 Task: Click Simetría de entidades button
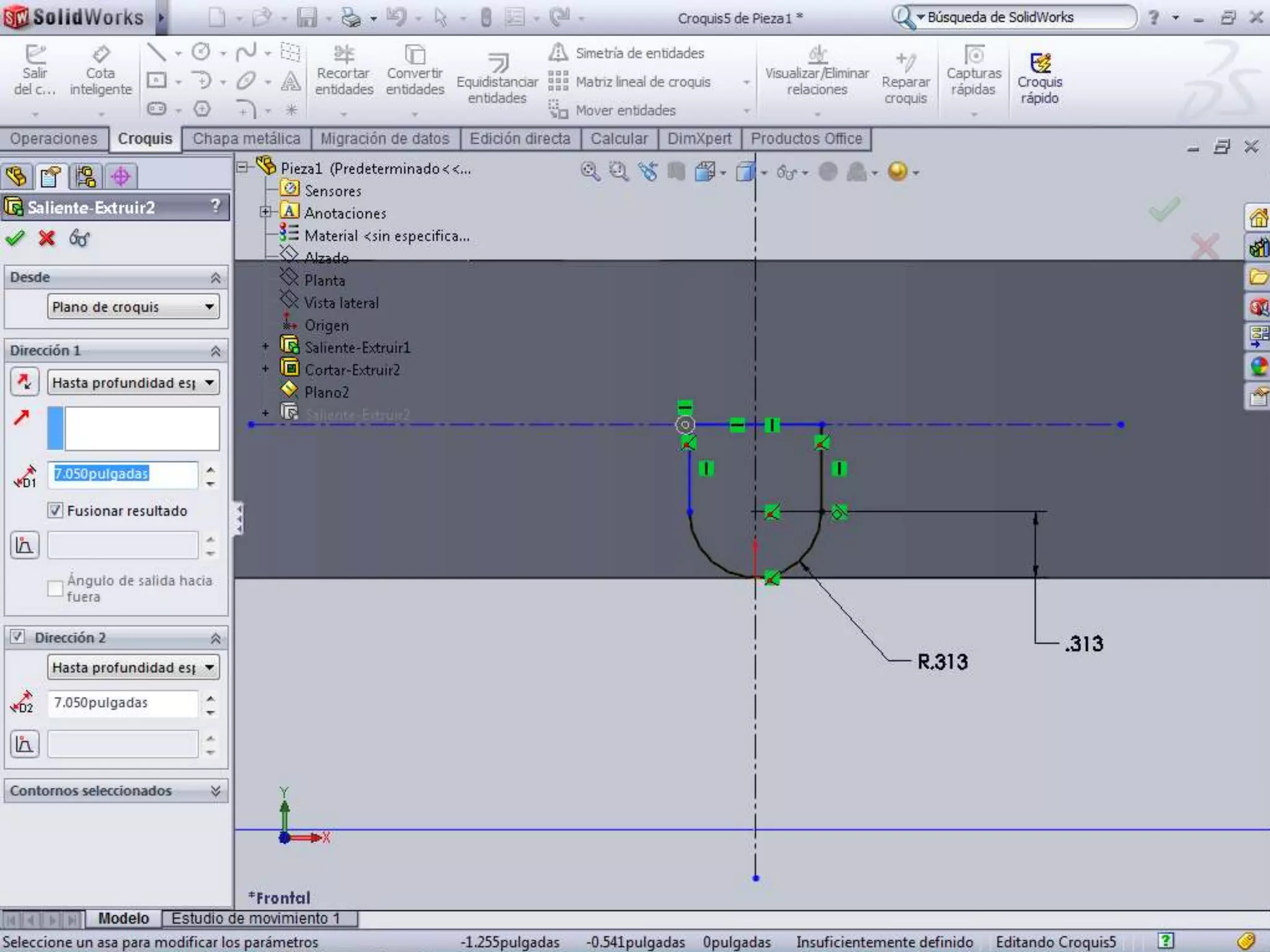coord(639,53)
